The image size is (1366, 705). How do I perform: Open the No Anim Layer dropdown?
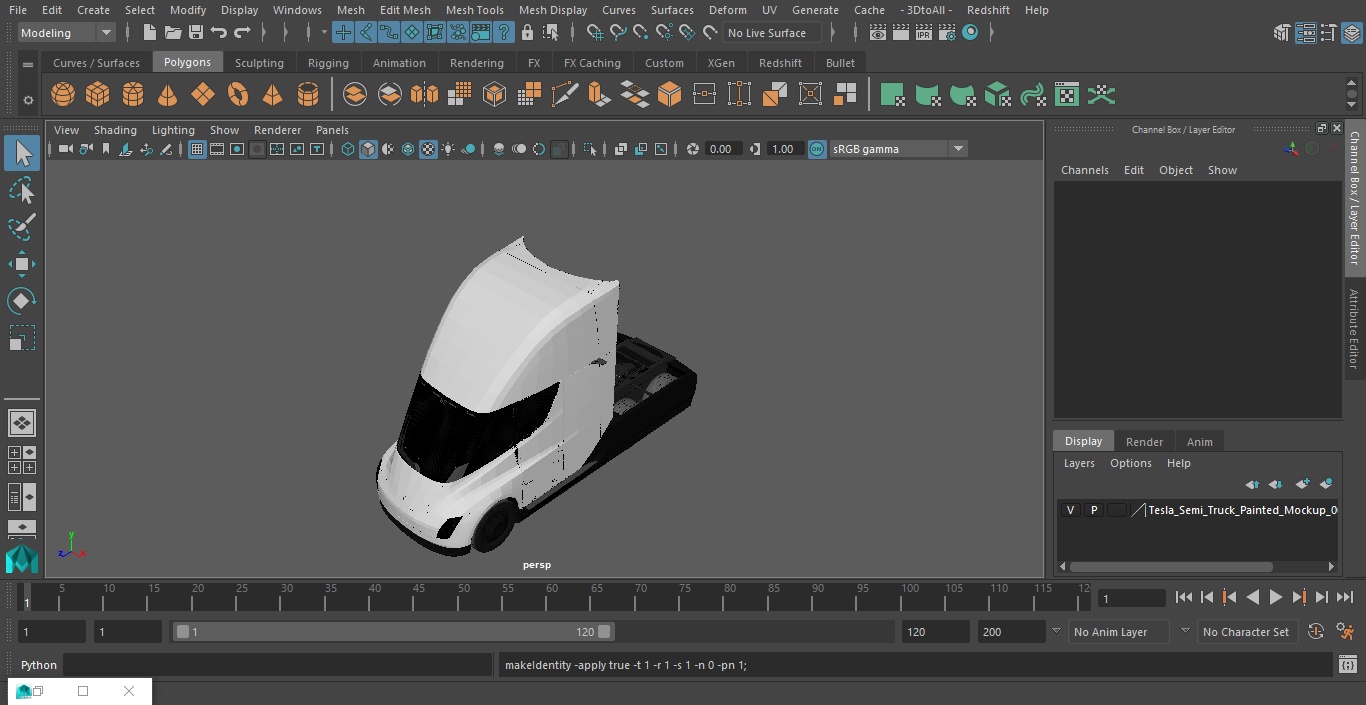click(1119, 632)
